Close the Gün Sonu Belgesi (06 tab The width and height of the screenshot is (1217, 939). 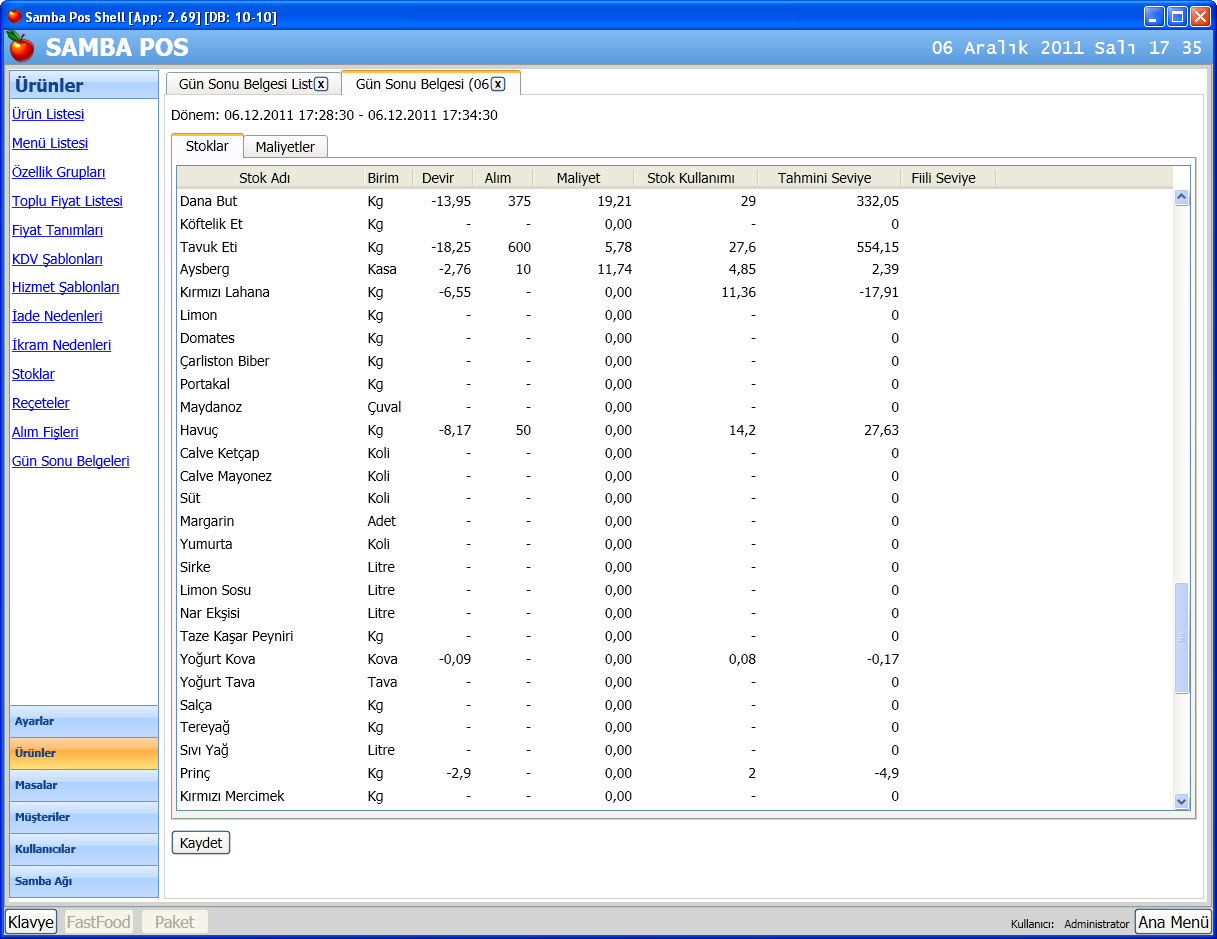(x=498, y=85)
